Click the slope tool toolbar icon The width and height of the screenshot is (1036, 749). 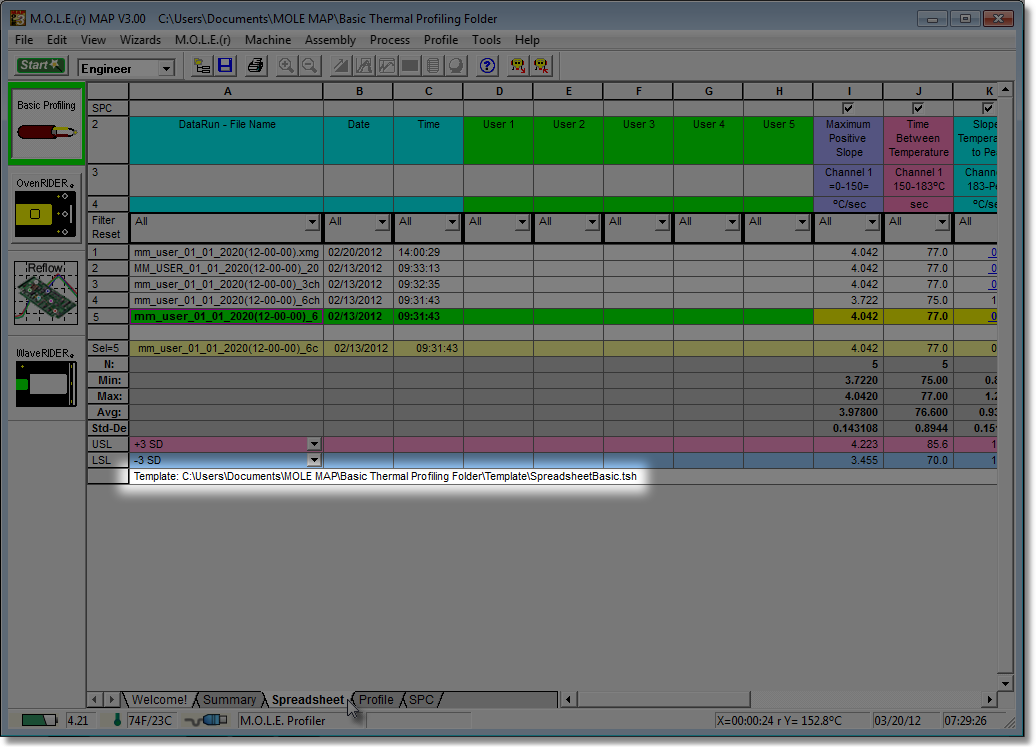pyautogui.click(x=341, y=65)
